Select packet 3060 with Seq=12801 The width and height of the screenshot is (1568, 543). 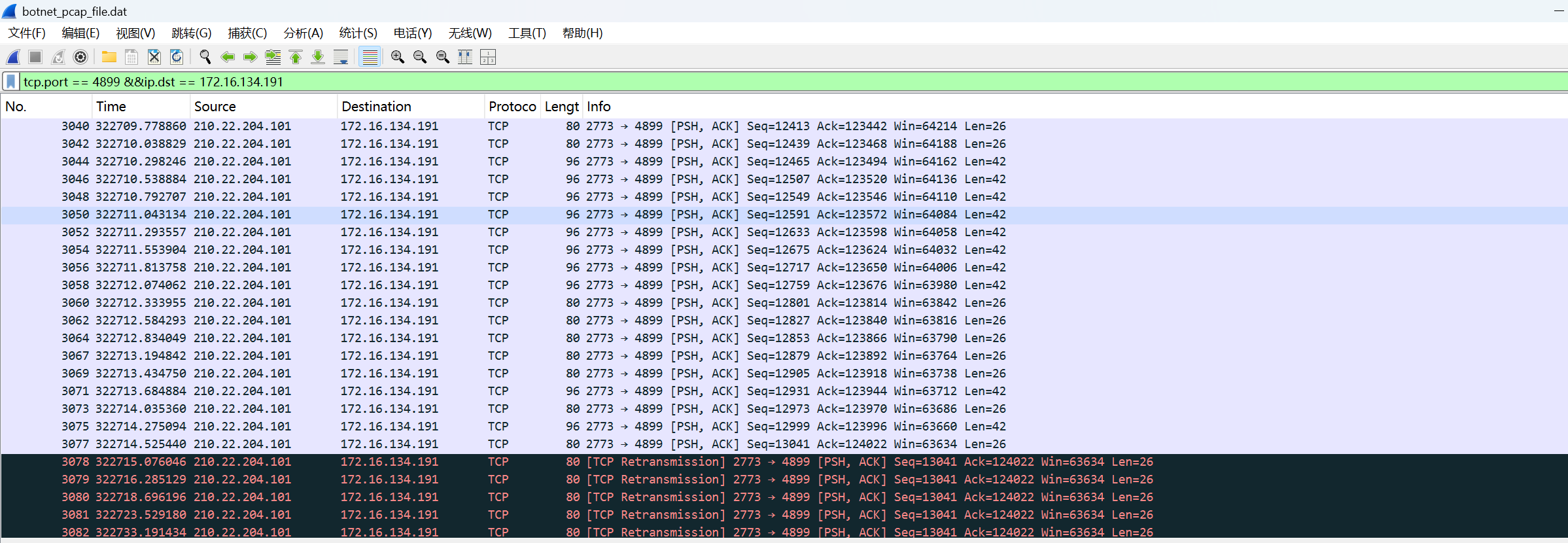point(784,303)
